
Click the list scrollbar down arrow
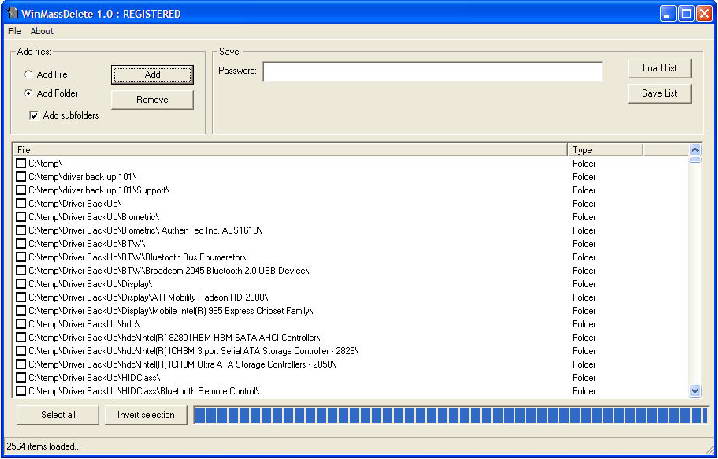pyautogui.click(x=695, y=391)
